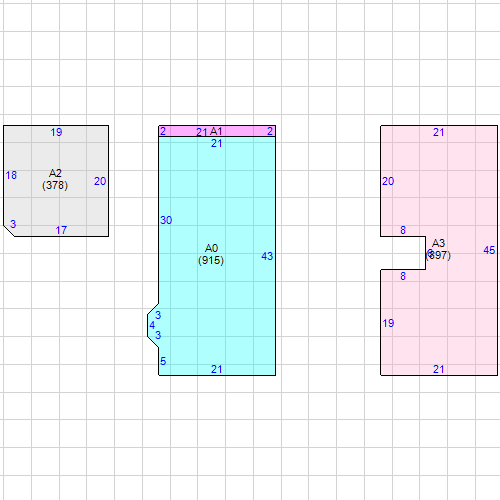Image resolution: width=500 pixels, height=500 pixels.
Task: Click upper dimension 3 on A0 bump
Action: pos(158,315)
